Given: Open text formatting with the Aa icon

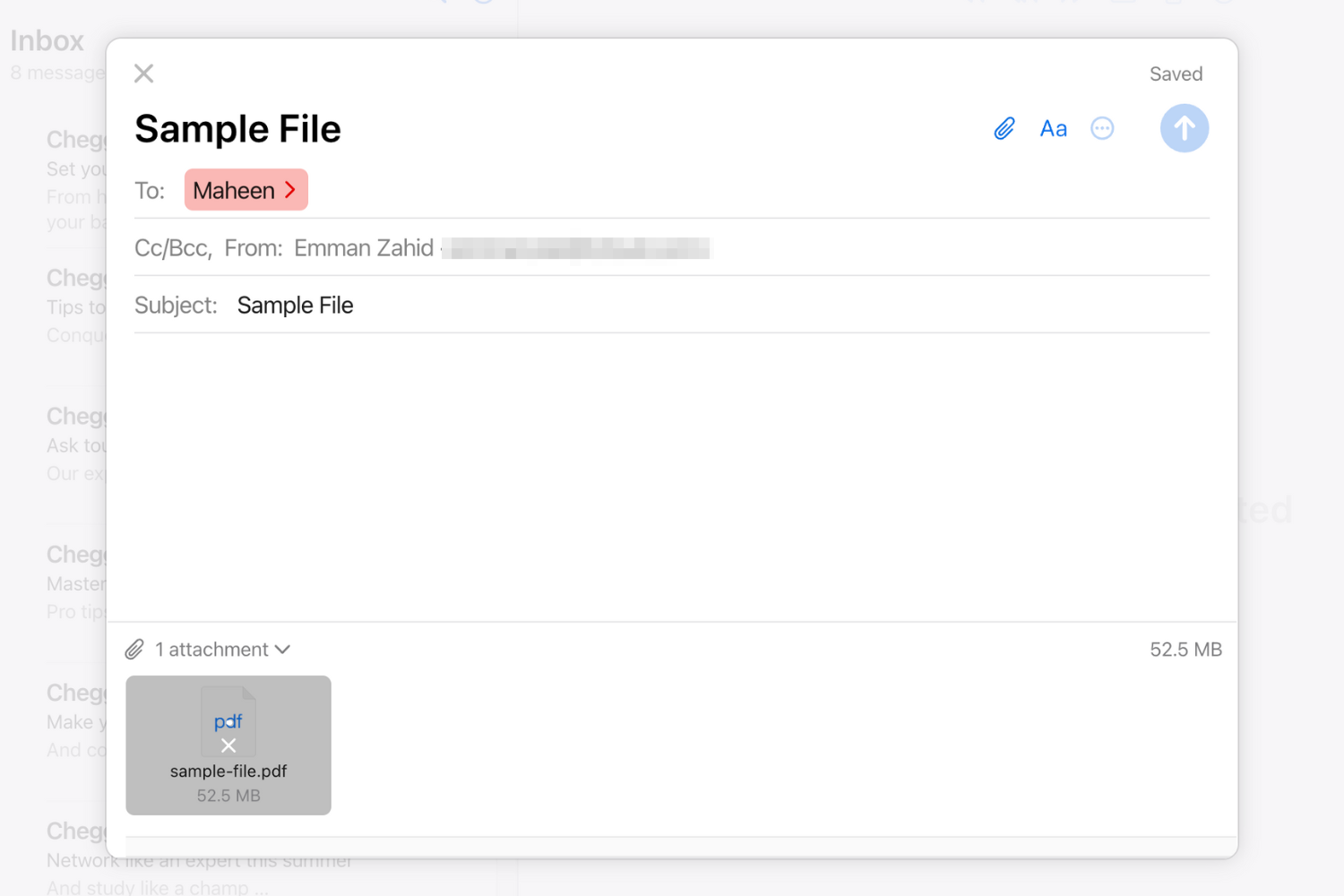Looking at the screenshot, I should pyautogui.click(x=1053, y=128).
